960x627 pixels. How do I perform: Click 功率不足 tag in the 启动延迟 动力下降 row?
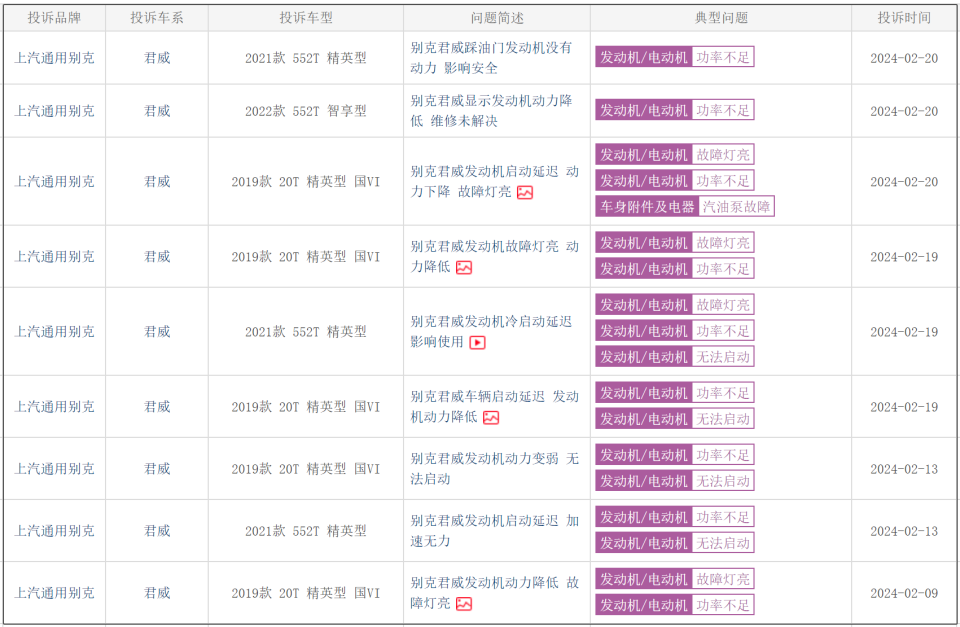[675, 181]
